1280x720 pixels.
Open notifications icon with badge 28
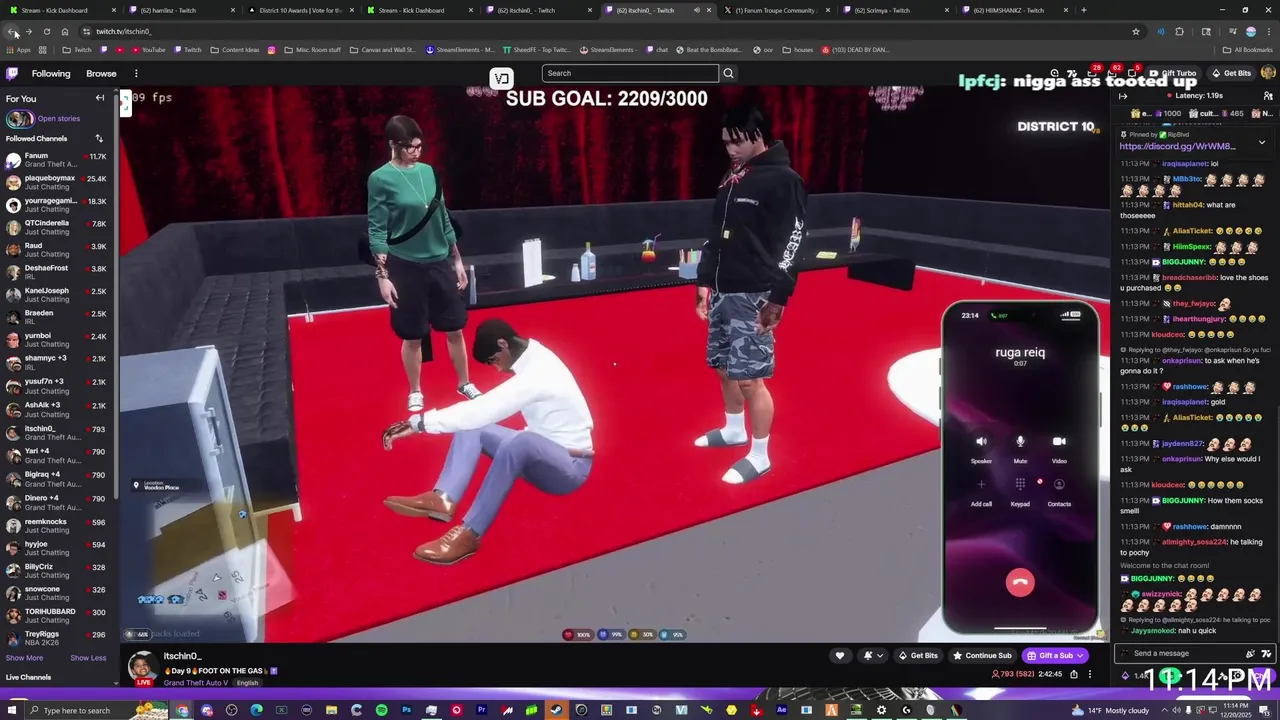pyautogui.click(x=1091, y=73)
